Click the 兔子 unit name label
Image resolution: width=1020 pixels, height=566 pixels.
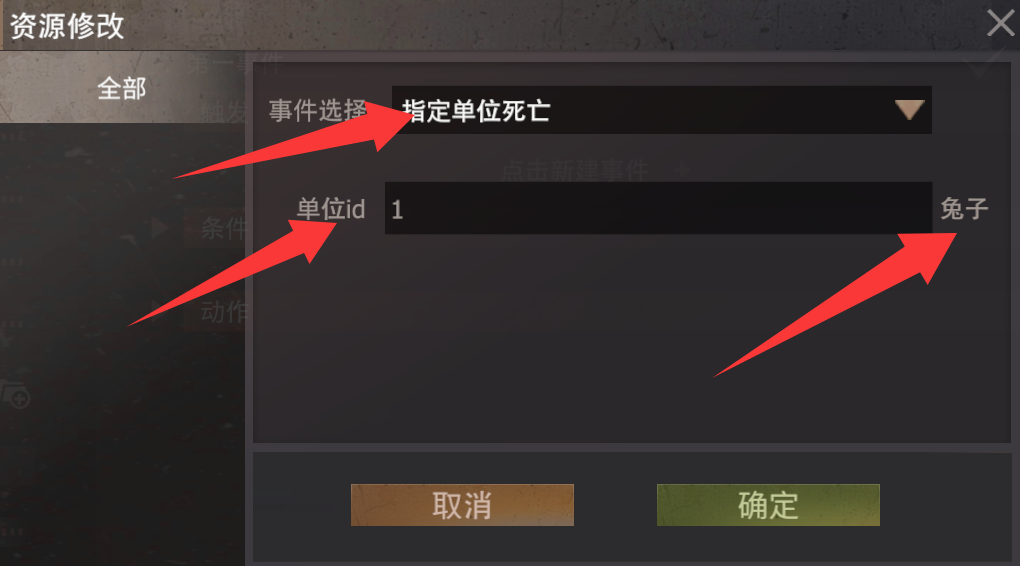[x=964, y=209]
